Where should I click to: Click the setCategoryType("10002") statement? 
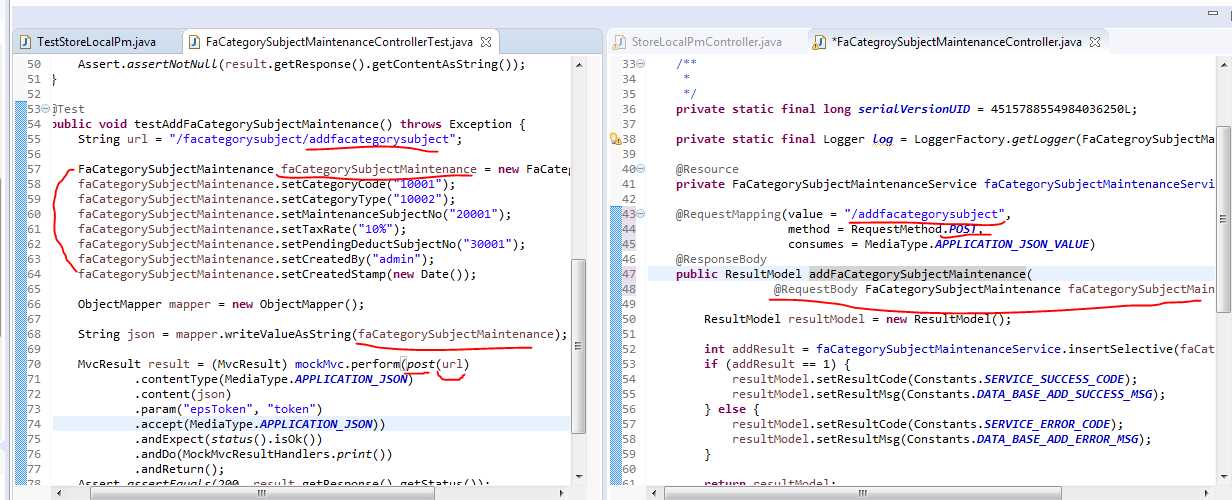click(x=266, y=199)
